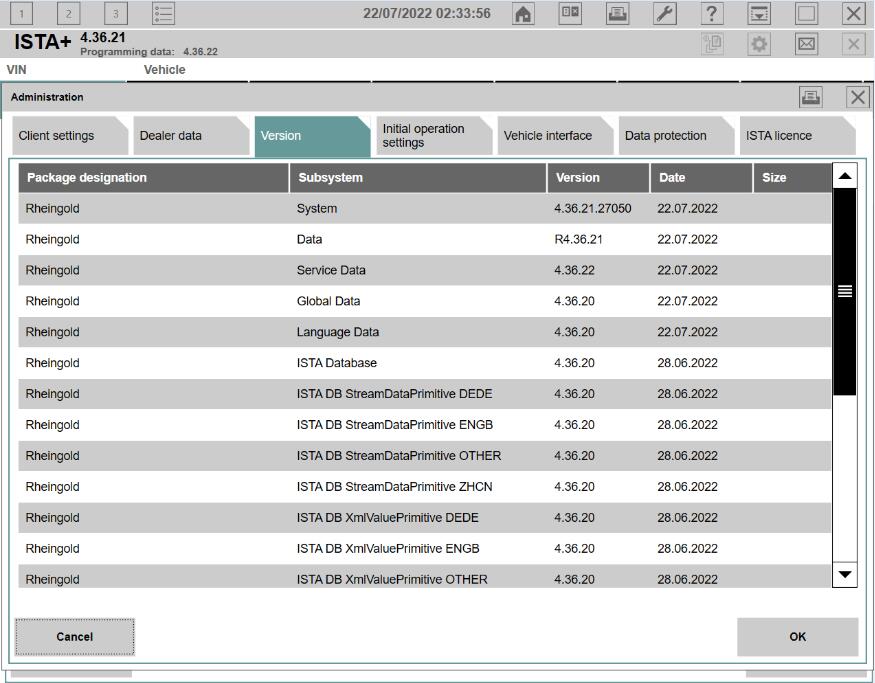This screenshot has width=875, height=683.
Task: Click version '4.36.20' in ISTA Database row
Action: (574, 363)
